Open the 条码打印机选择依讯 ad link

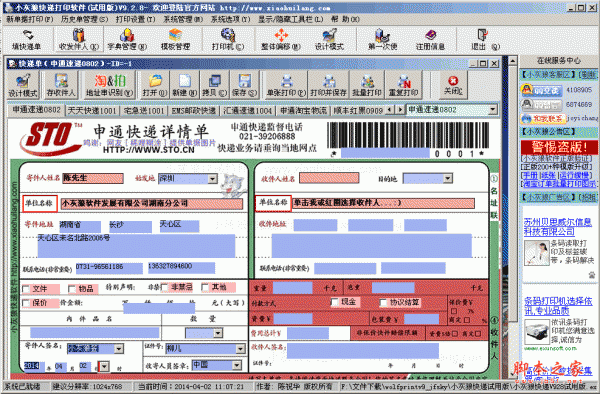[558, 306]
